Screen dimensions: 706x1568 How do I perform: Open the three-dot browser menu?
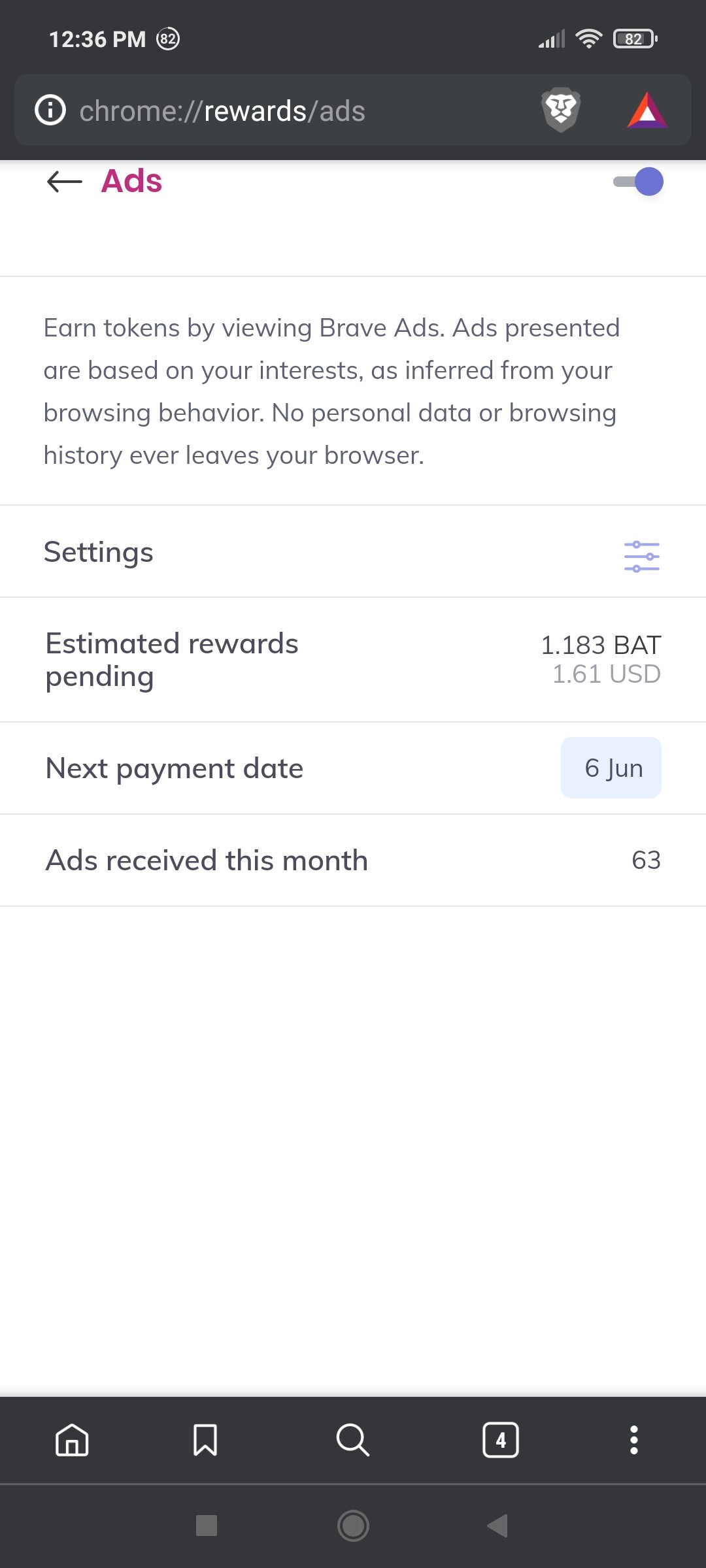point(633,1440)
